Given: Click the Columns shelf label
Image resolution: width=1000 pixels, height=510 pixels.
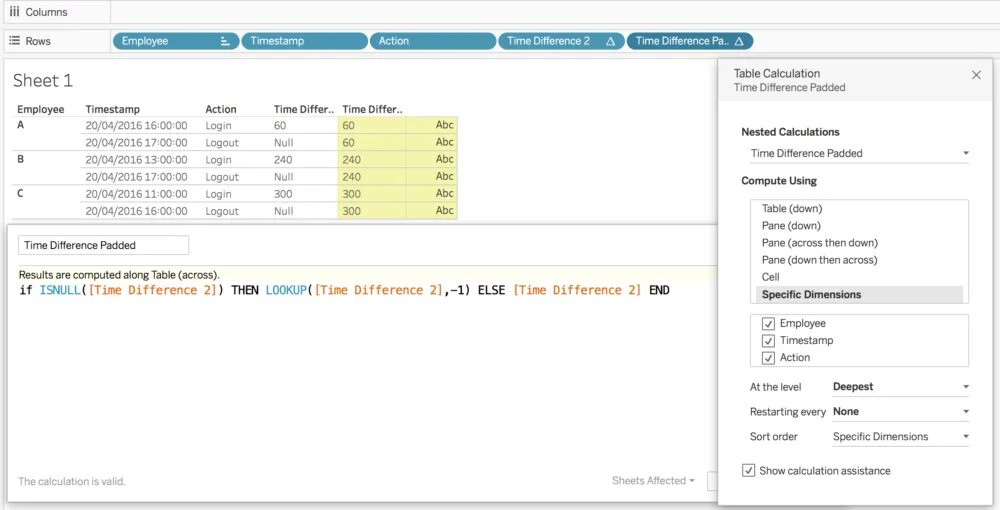Looking at the screenshot, I should (47, 12).
